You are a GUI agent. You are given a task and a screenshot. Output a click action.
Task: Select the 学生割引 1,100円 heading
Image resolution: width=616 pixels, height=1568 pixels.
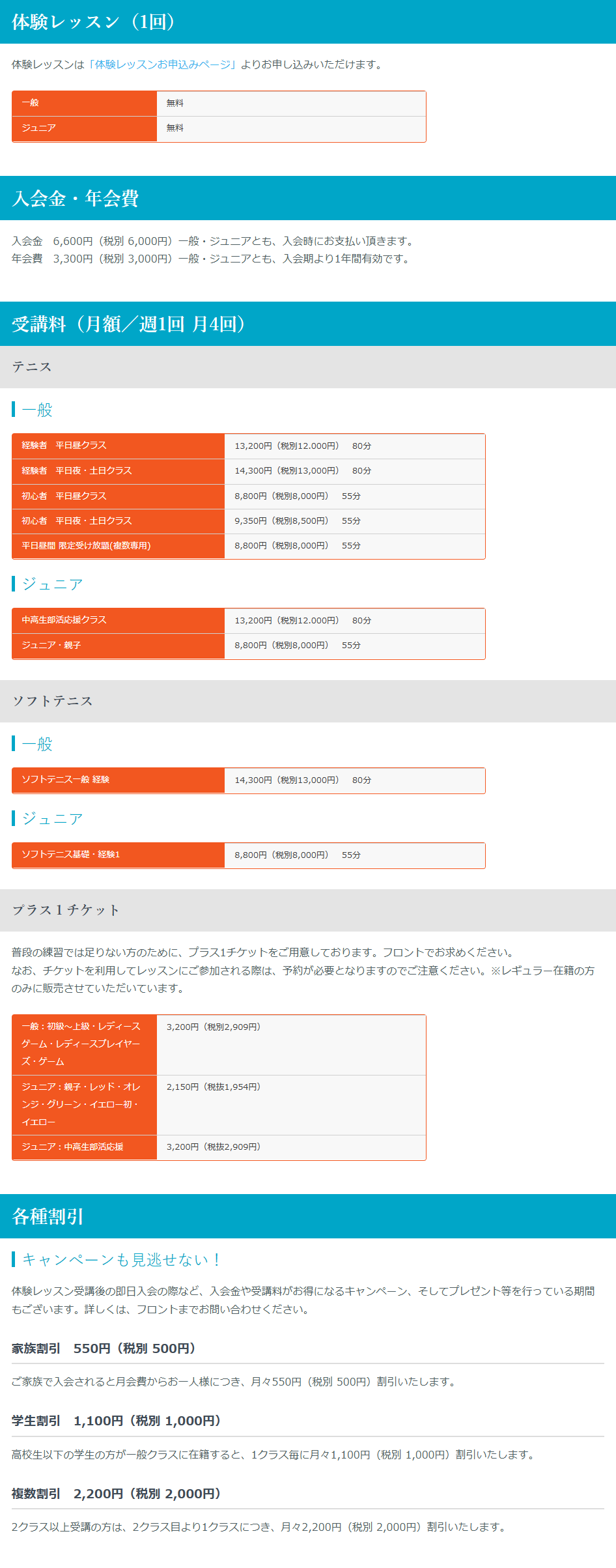[117, 1421]
